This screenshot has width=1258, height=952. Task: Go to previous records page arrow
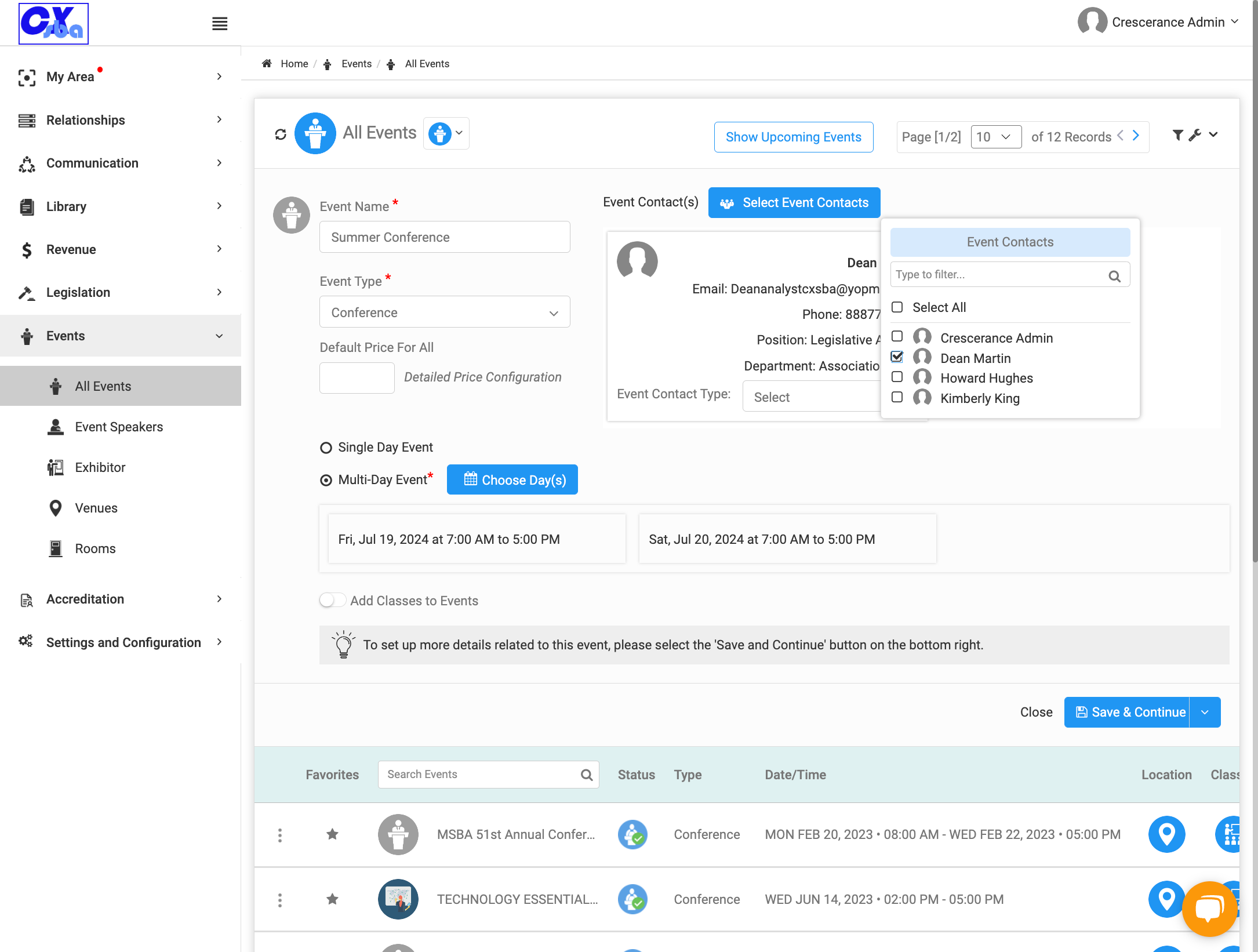pos(1120,136)
